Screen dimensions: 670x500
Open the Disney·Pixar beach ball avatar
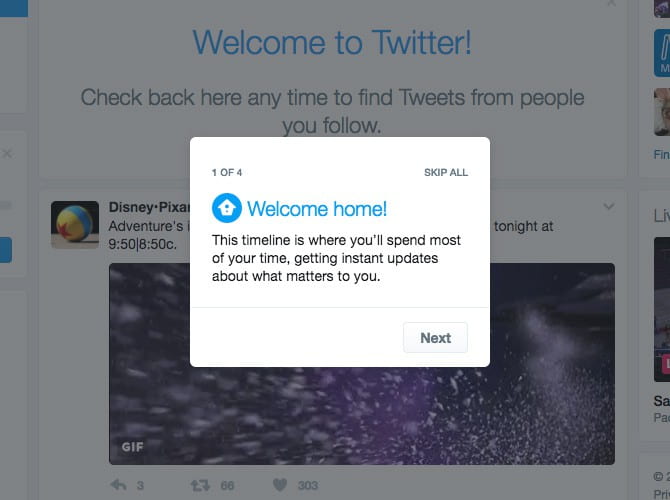coord(75,225)
